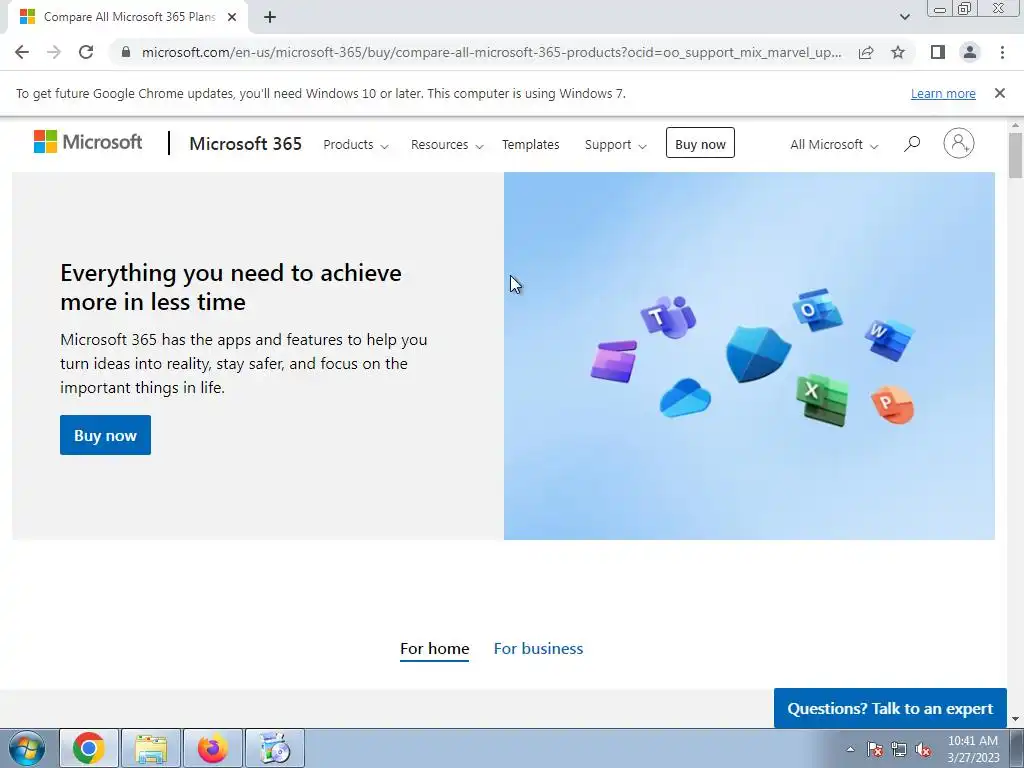
Task: Expand the Products menu
Action: click(x=356, y=144)
